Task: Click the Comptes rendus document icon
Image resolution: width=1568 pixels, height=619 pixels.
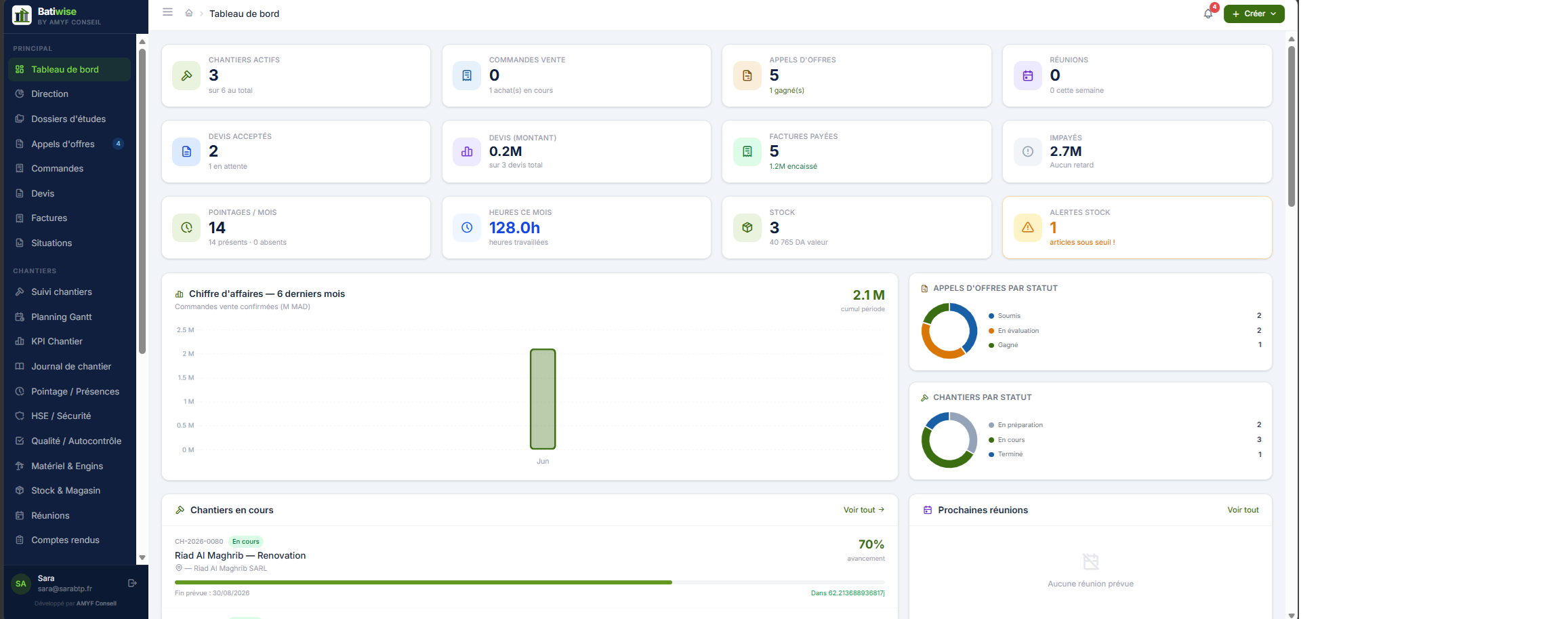Action: (20, 540)
